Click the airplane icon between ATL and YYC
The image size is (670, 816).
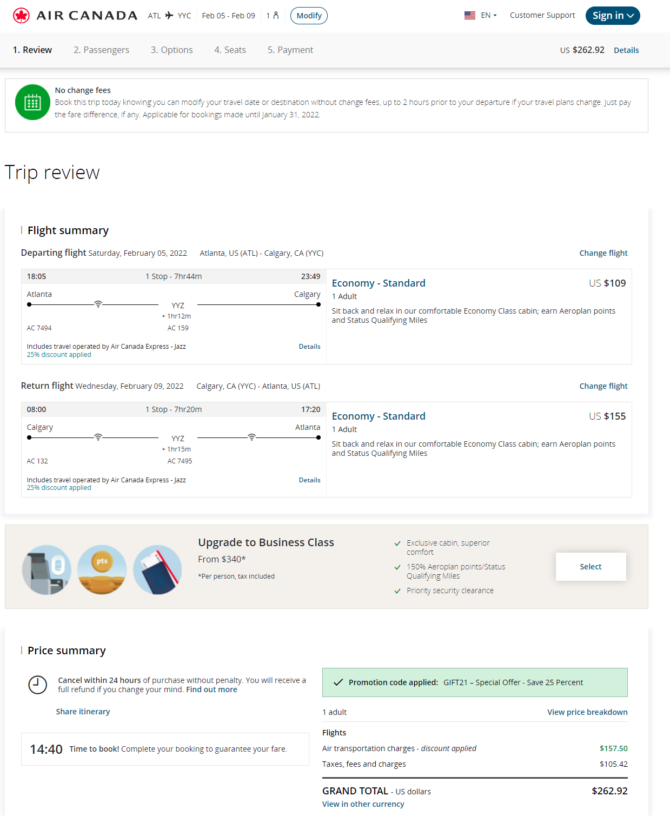coord(169,16)
